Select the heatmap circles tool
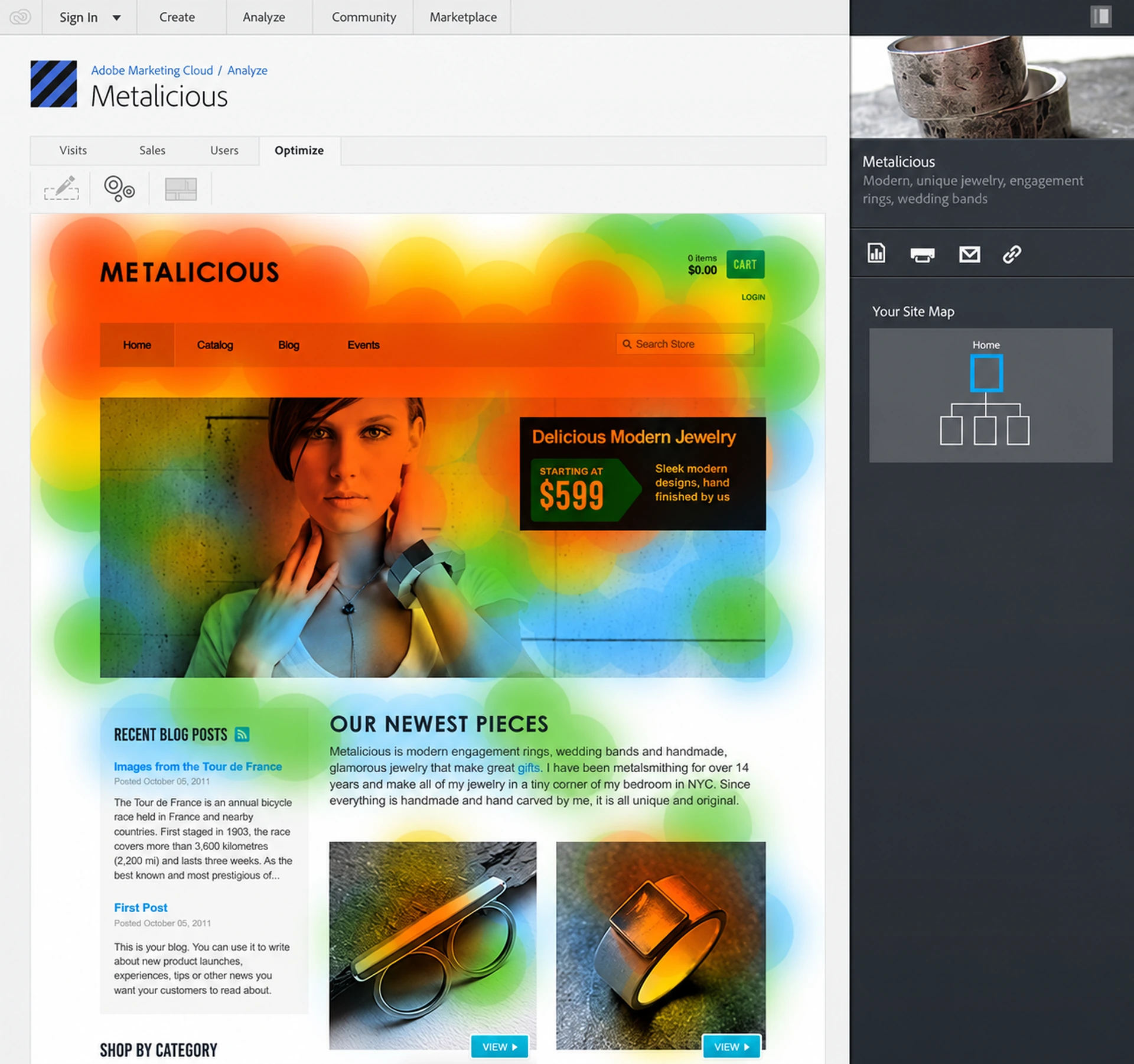Viewport: 1134px width, 1064px height. click(120, 188)
